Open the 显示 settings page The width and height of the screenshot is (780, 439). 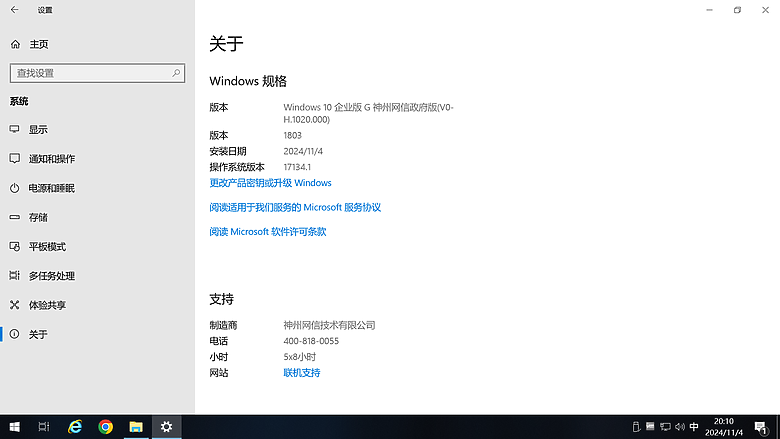point(98,129)
